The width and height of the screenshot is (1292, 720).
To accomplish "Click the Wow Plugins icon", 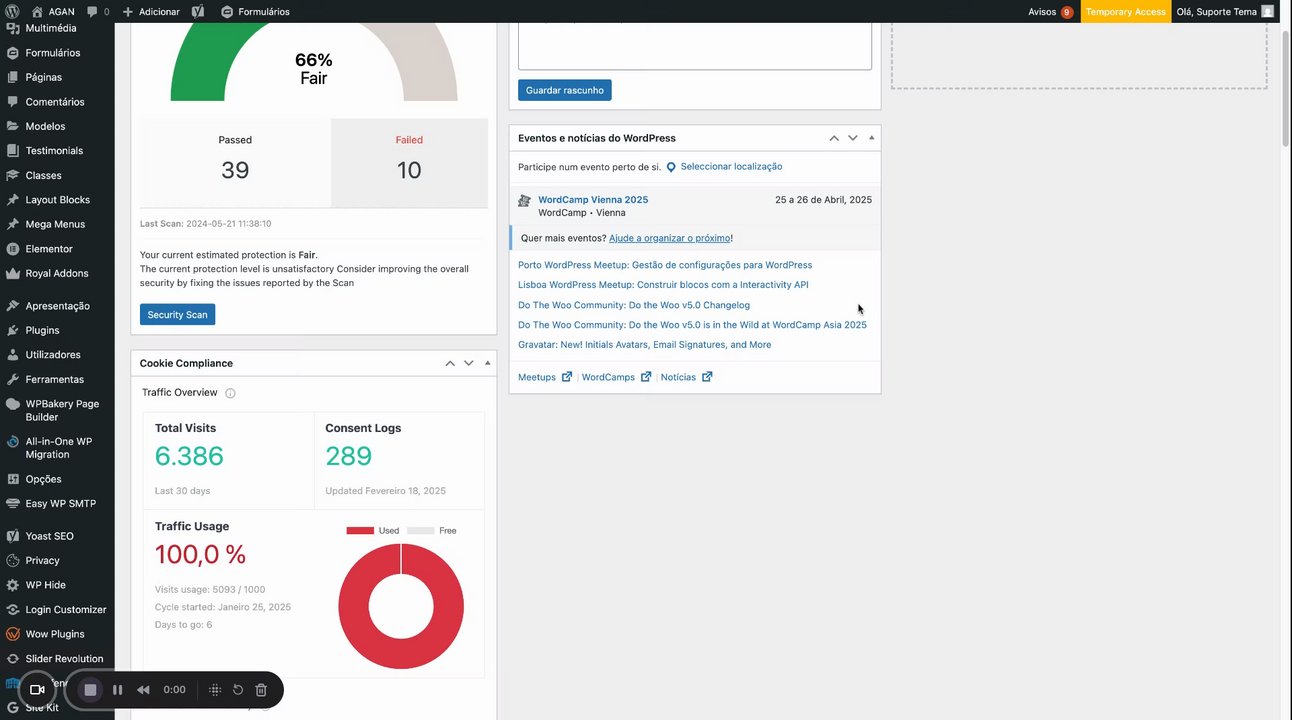I will [12, 634].
